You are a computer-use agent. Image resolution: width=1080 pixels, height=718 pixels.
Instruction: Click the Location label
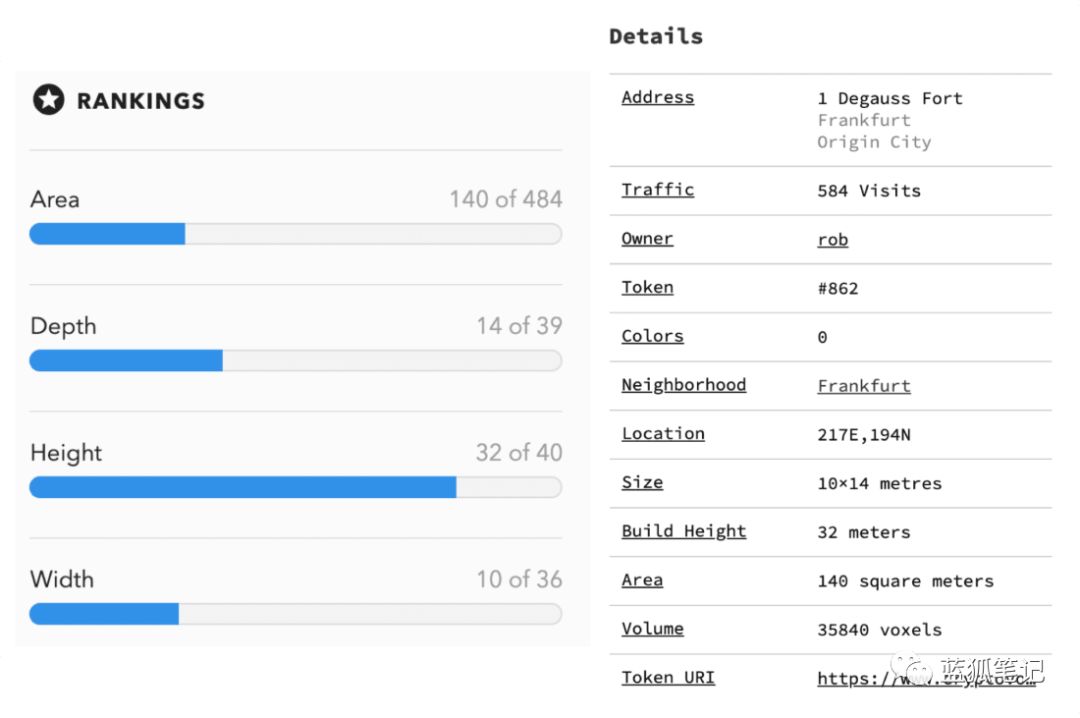[663, 433]
